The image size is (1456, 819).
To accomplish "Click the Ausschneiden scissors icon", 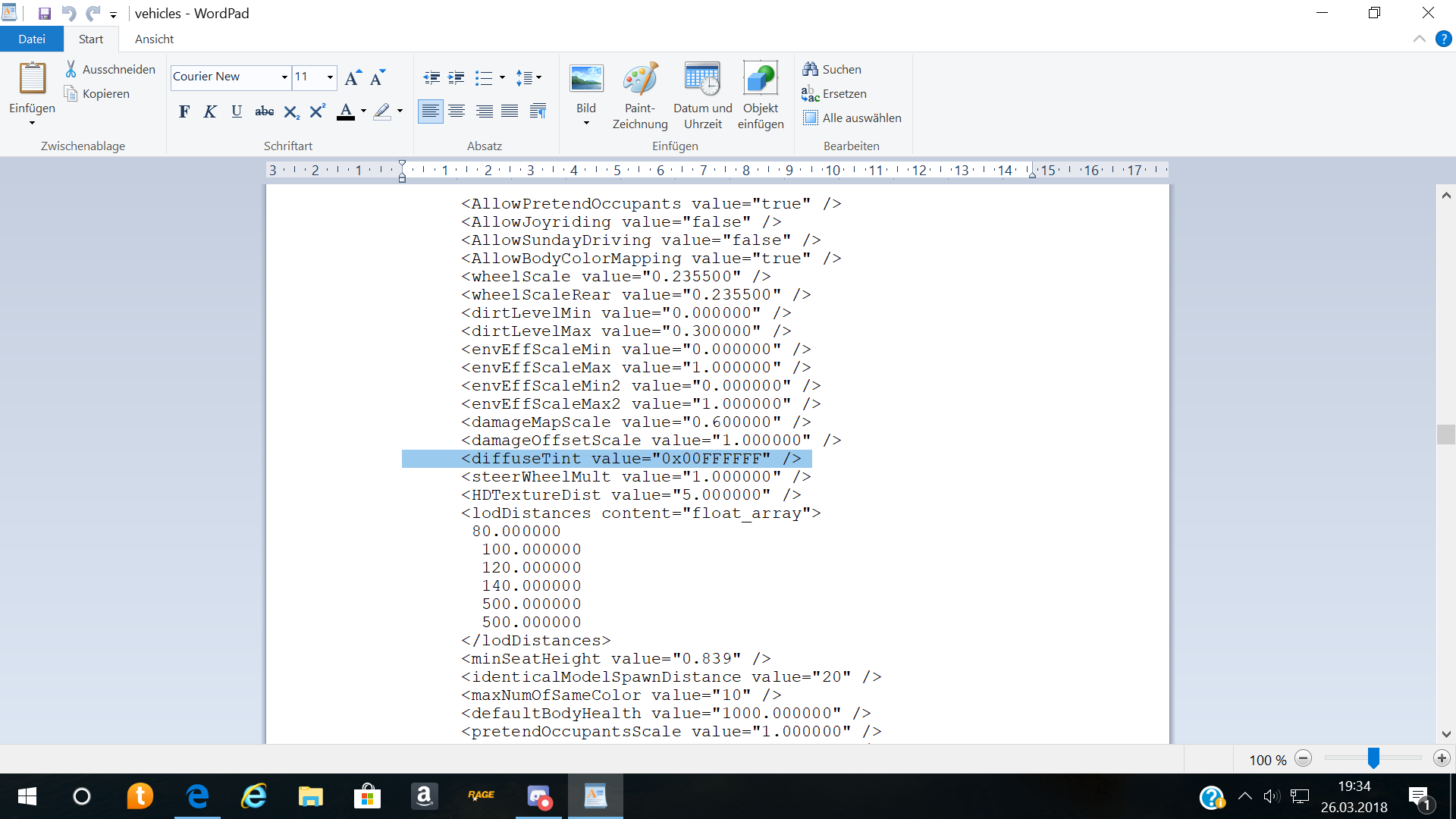I will (x=71, y=69).
